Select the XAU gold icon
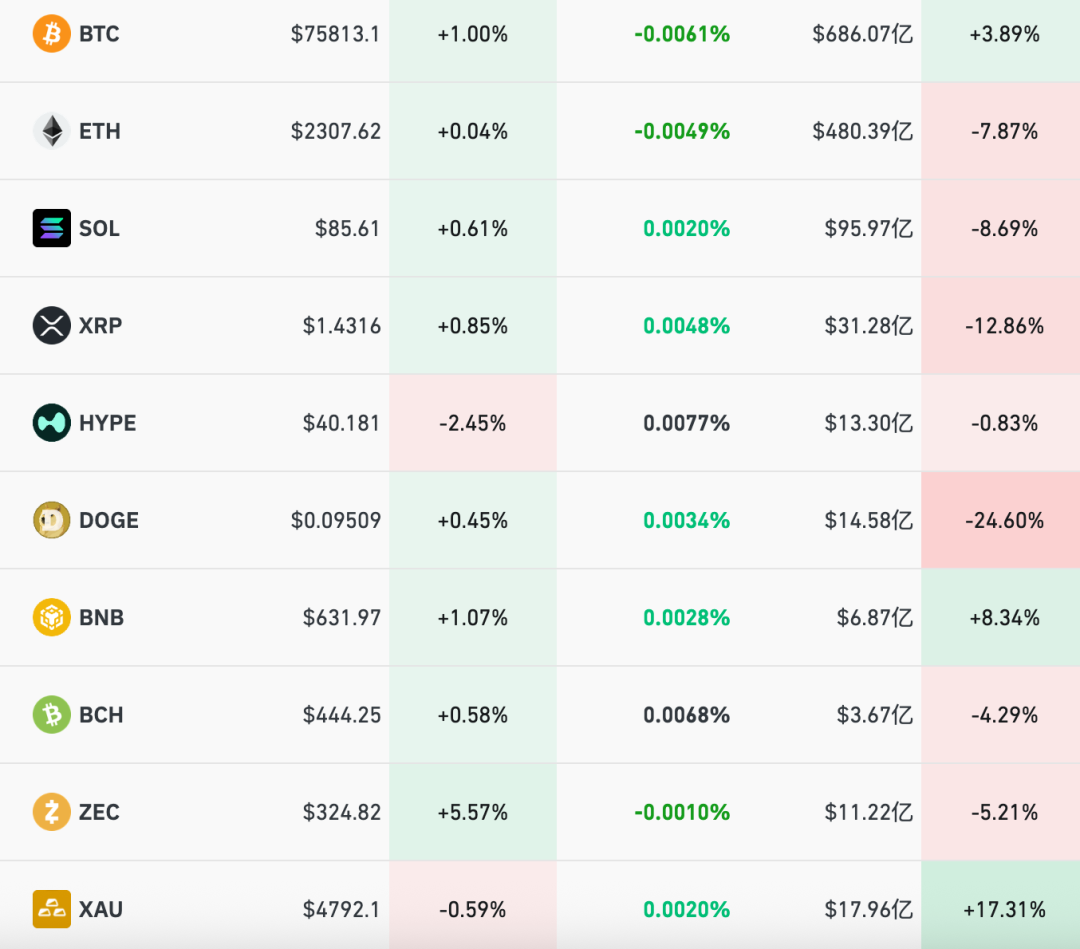This screenshot has height=949, width=1080. click(51, 909)
